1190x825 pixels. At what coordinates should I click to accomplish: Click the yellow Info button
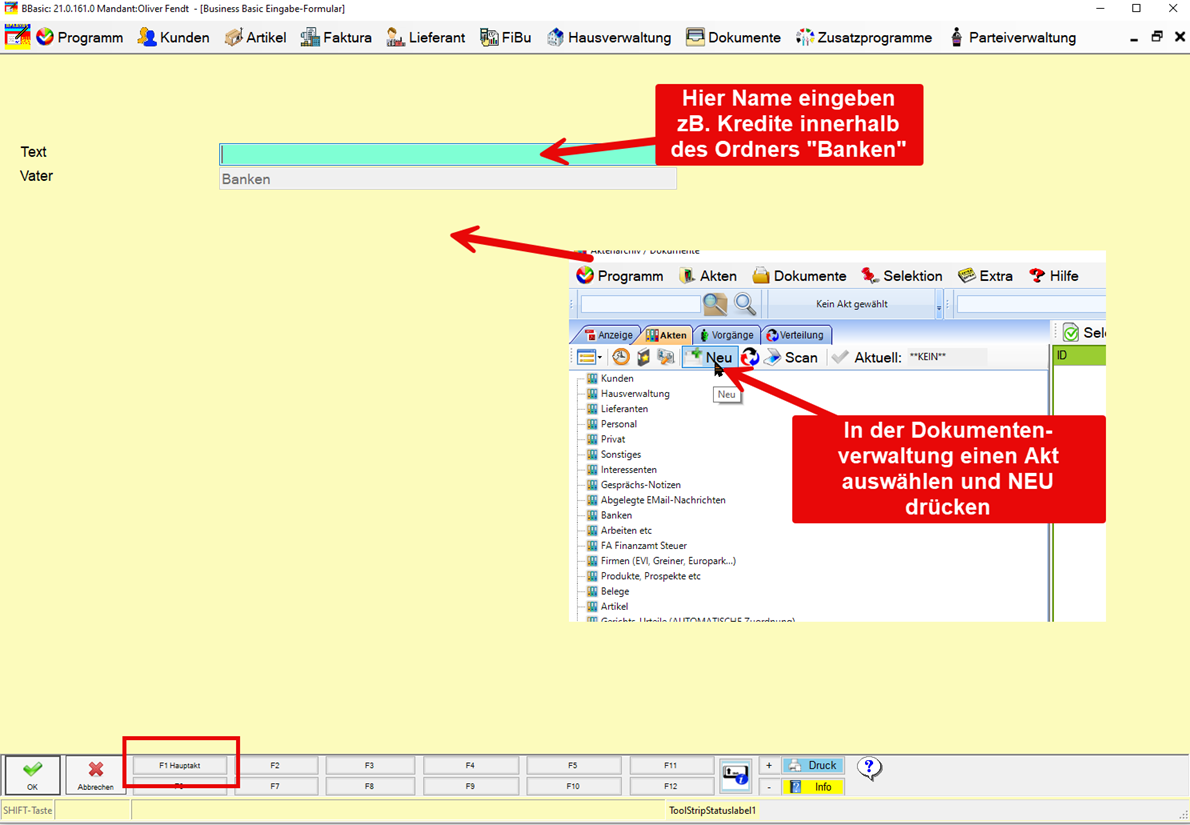[813, 787]
